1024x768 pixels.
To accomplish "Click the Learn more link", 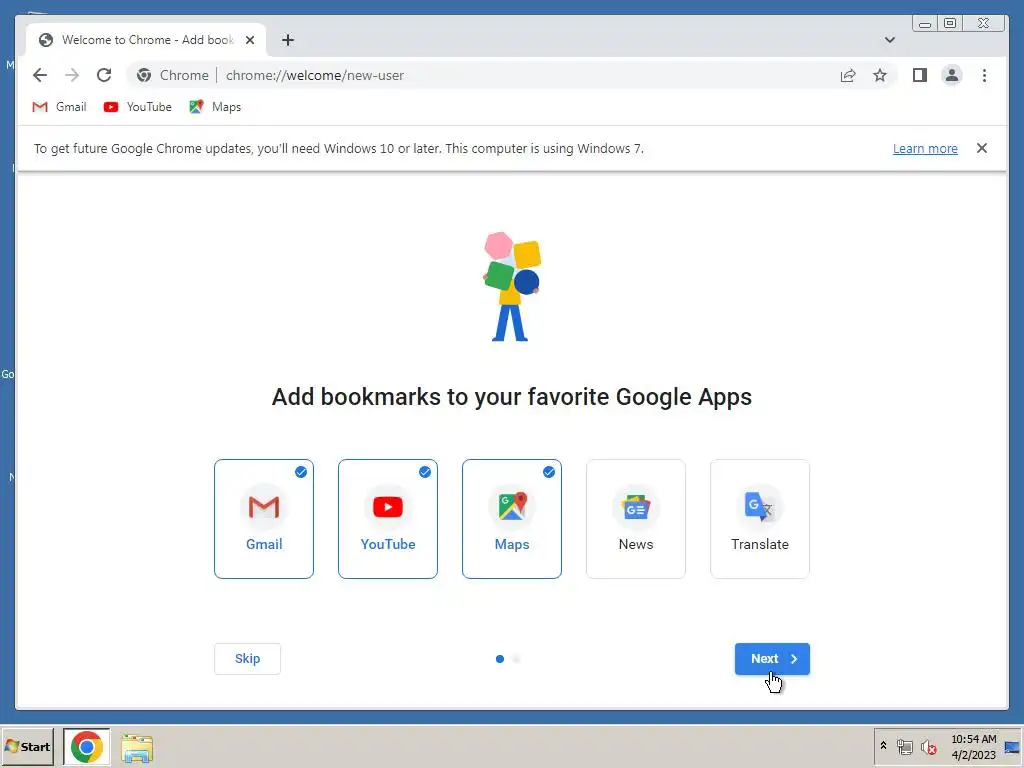I will 925,148.
